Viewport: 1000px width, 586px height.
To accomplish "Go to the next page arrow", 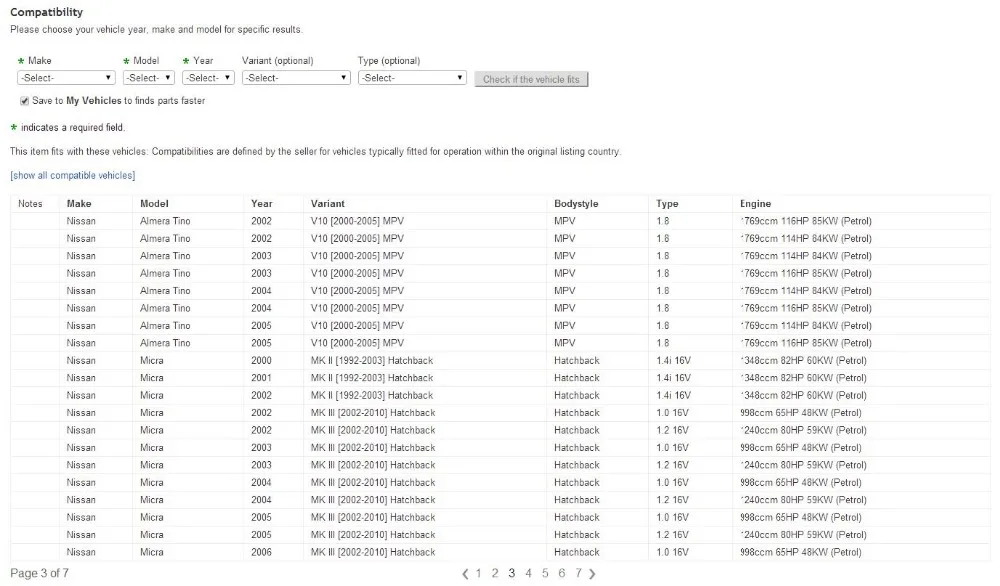I will [x=592, y=574].
